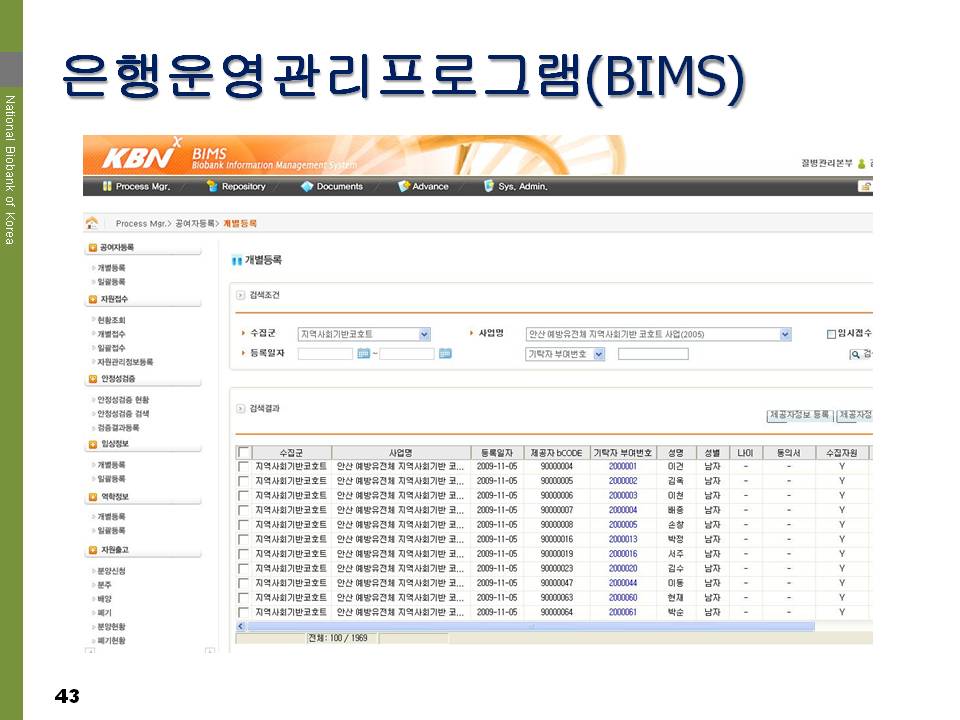
Task: Click the Sys. Admin. shield icon
Action: 489,186
